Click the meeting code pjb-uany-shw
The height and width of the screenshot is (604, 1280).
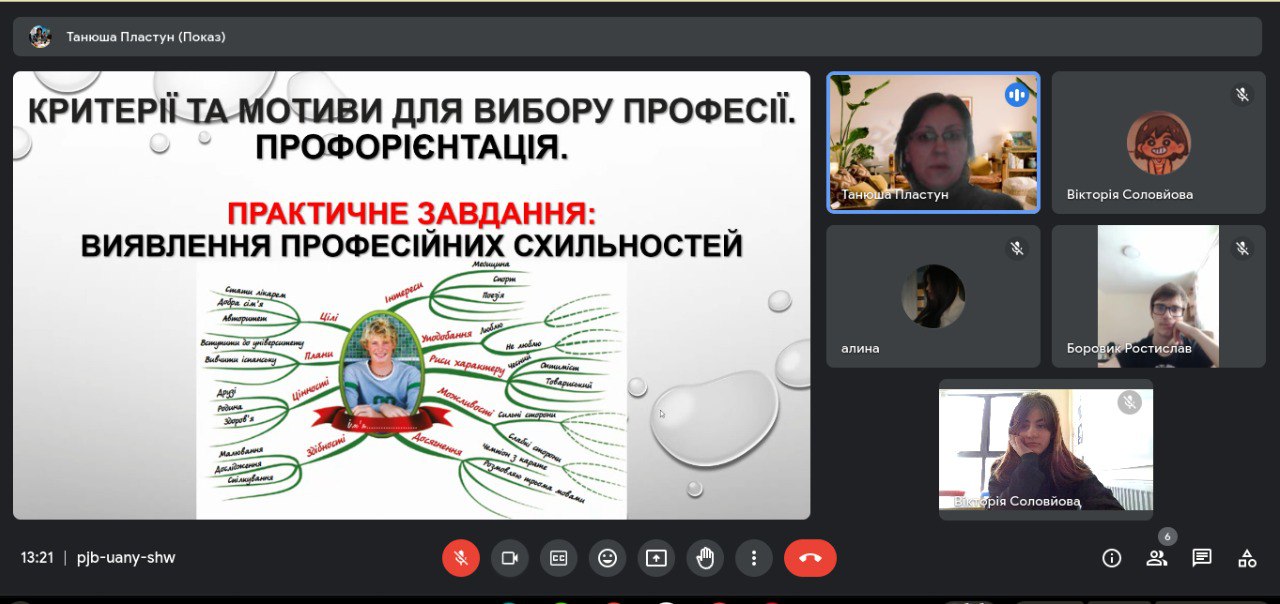tap(126, 558)
